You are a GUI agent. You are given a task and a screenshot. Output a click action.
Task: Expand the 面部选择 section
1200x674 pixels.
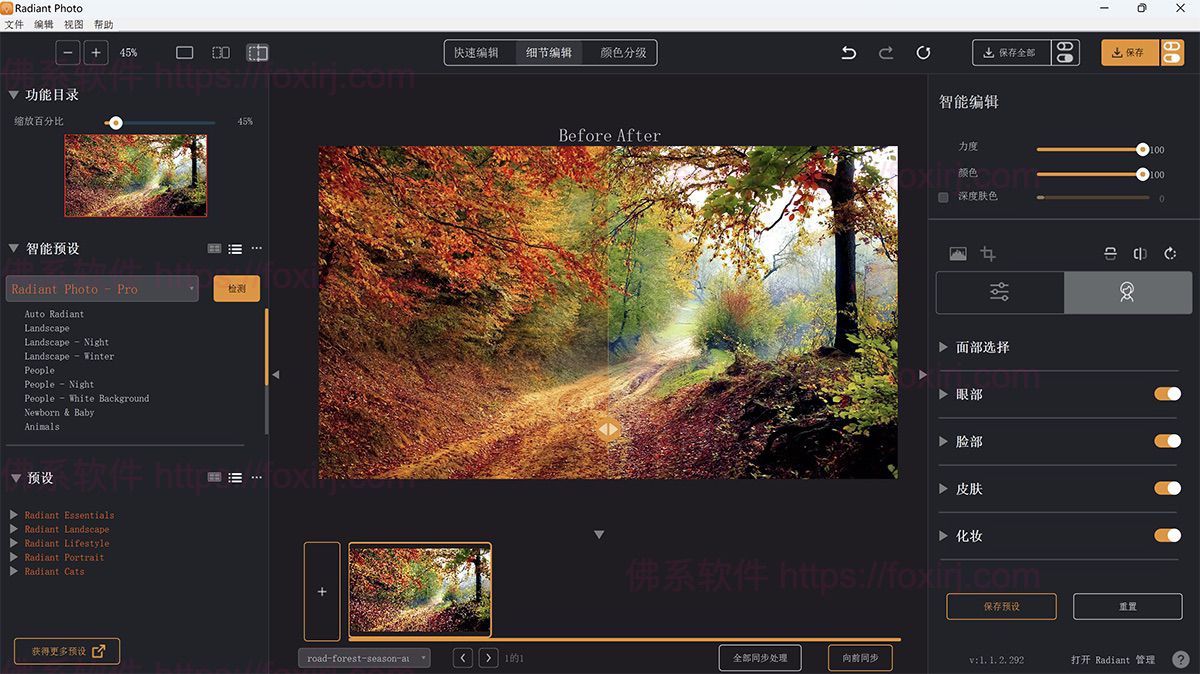pos(943,347)
